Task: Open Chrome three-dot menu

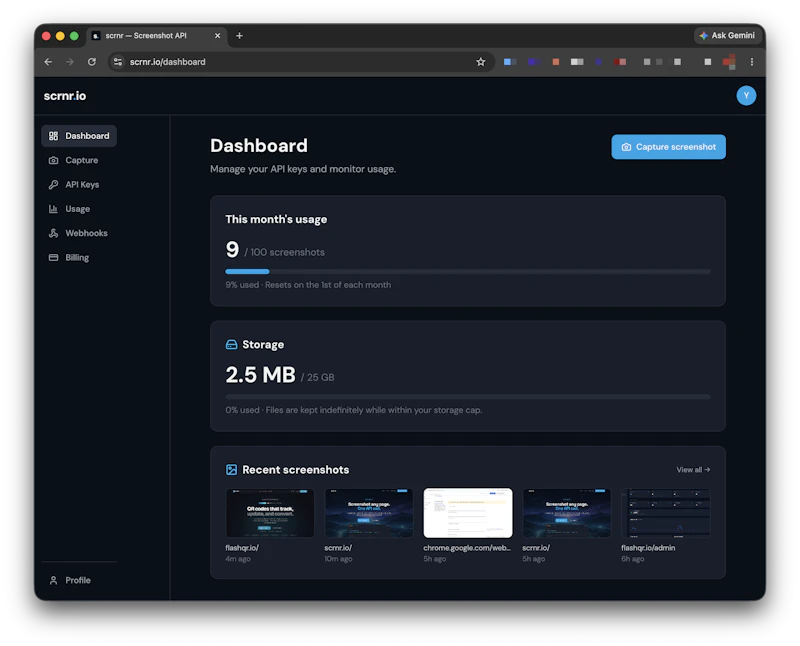Action: tap(752, 62)
